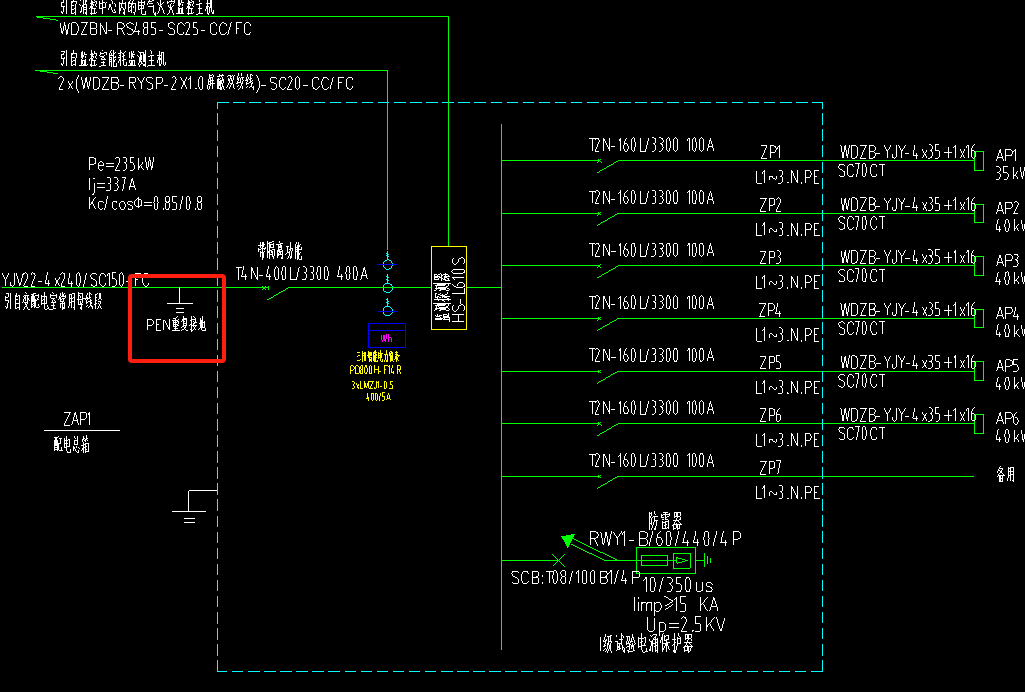Select the main 400A breaker switch symbol
Screen dimensions: 1025x692
(277, 292)
